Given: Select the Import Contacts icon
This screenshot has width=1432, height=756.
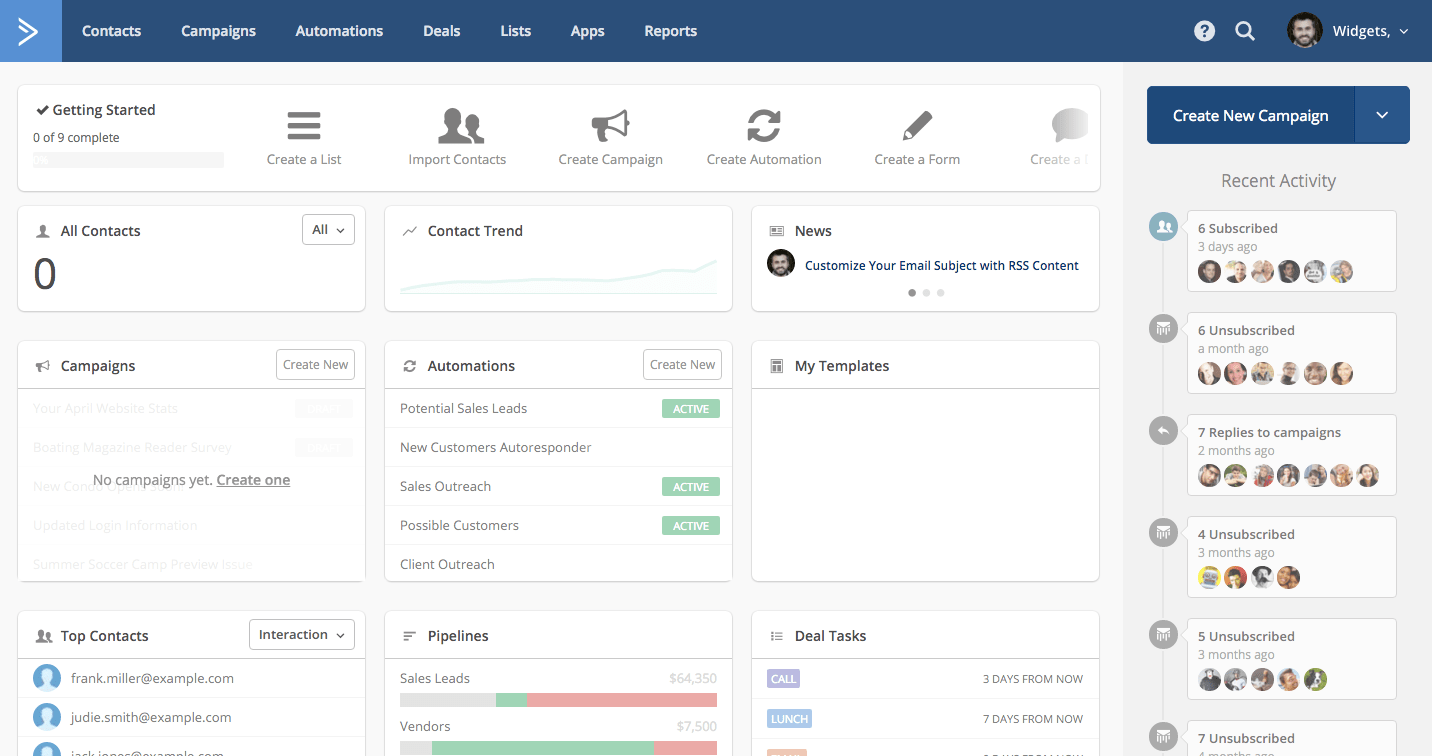Looking at the screenshot, I should click(x=458, y=125).
